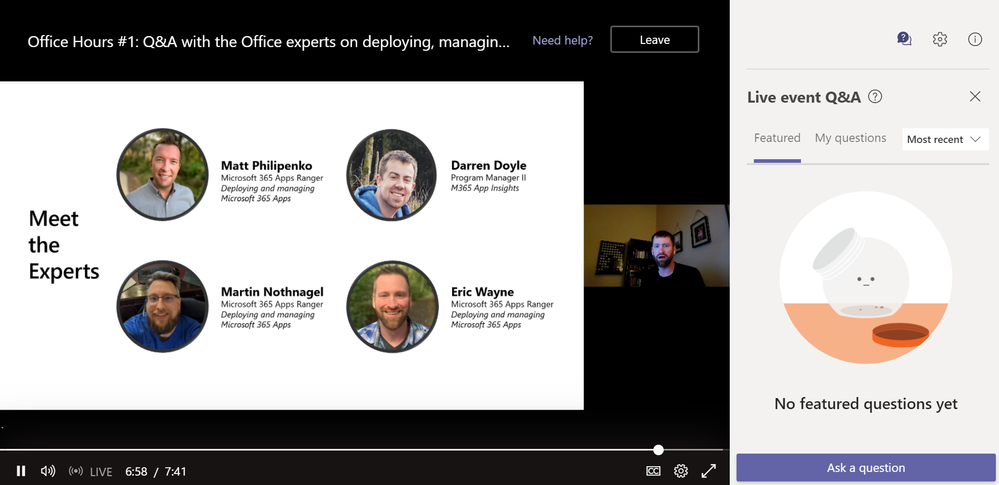Toggle closed captions CC button
999x485 pixels.
coord(653,471)
